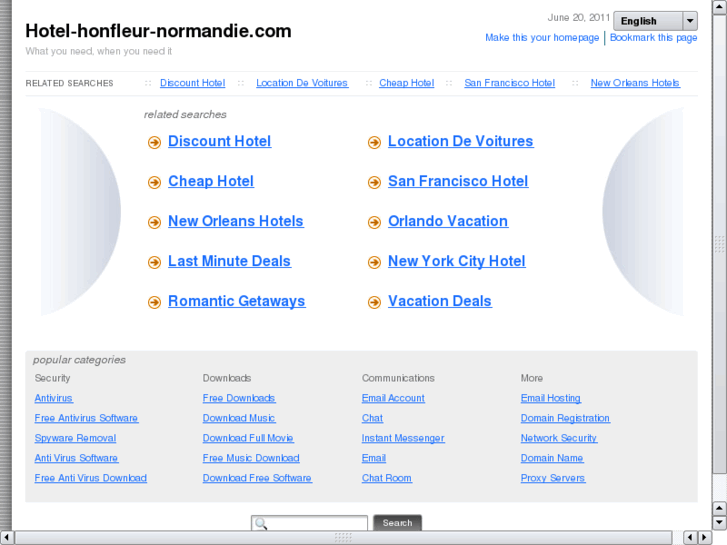Click the language dropdown arrow button
This screenshot has width=727, height=545.
coord(690,21)
